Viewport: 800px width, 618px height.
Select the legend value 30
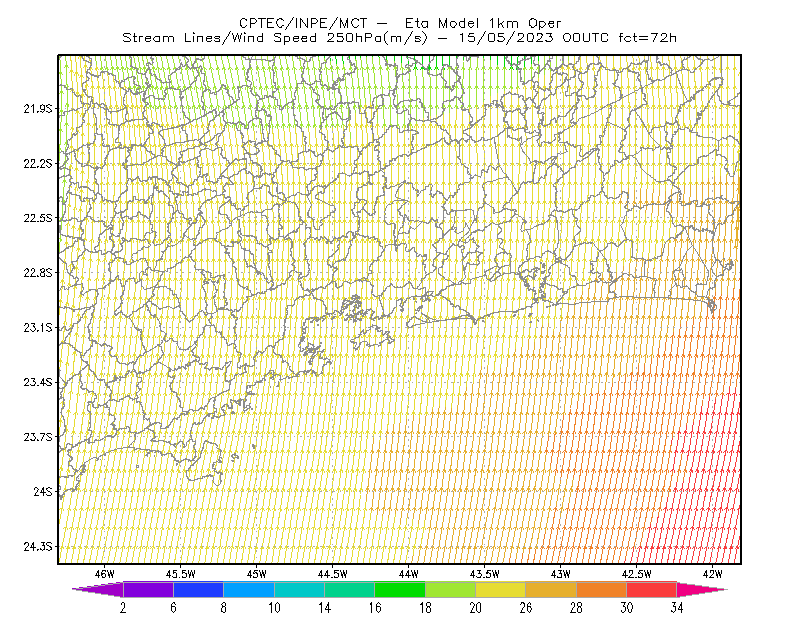coord(627,608)
